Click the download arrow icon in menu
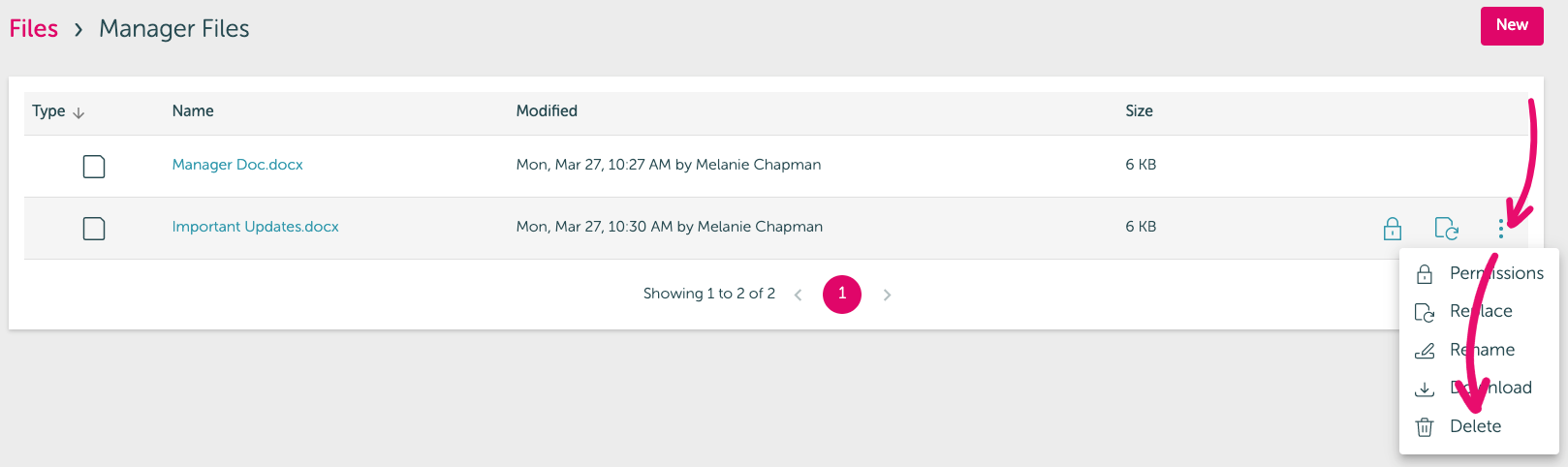1568x467 pixels. [1425, 389]
